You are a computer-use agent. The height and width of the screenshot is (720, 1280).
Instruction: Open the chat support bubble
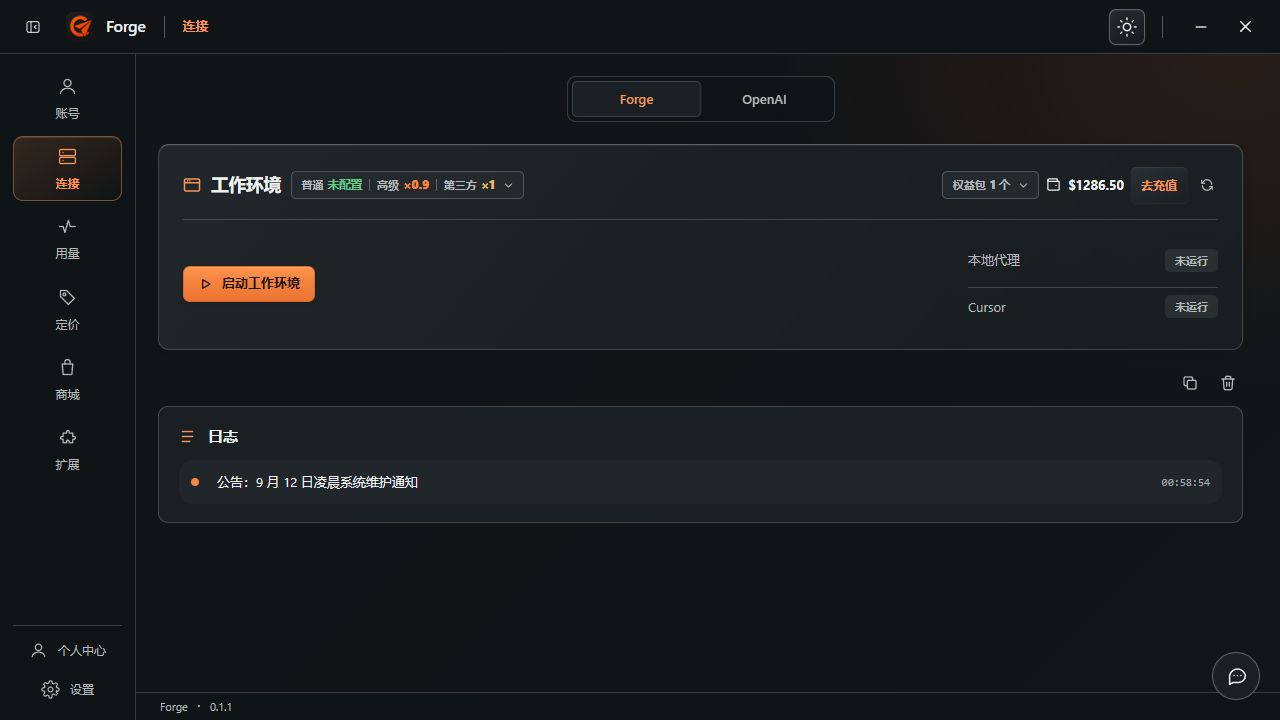1236,676
